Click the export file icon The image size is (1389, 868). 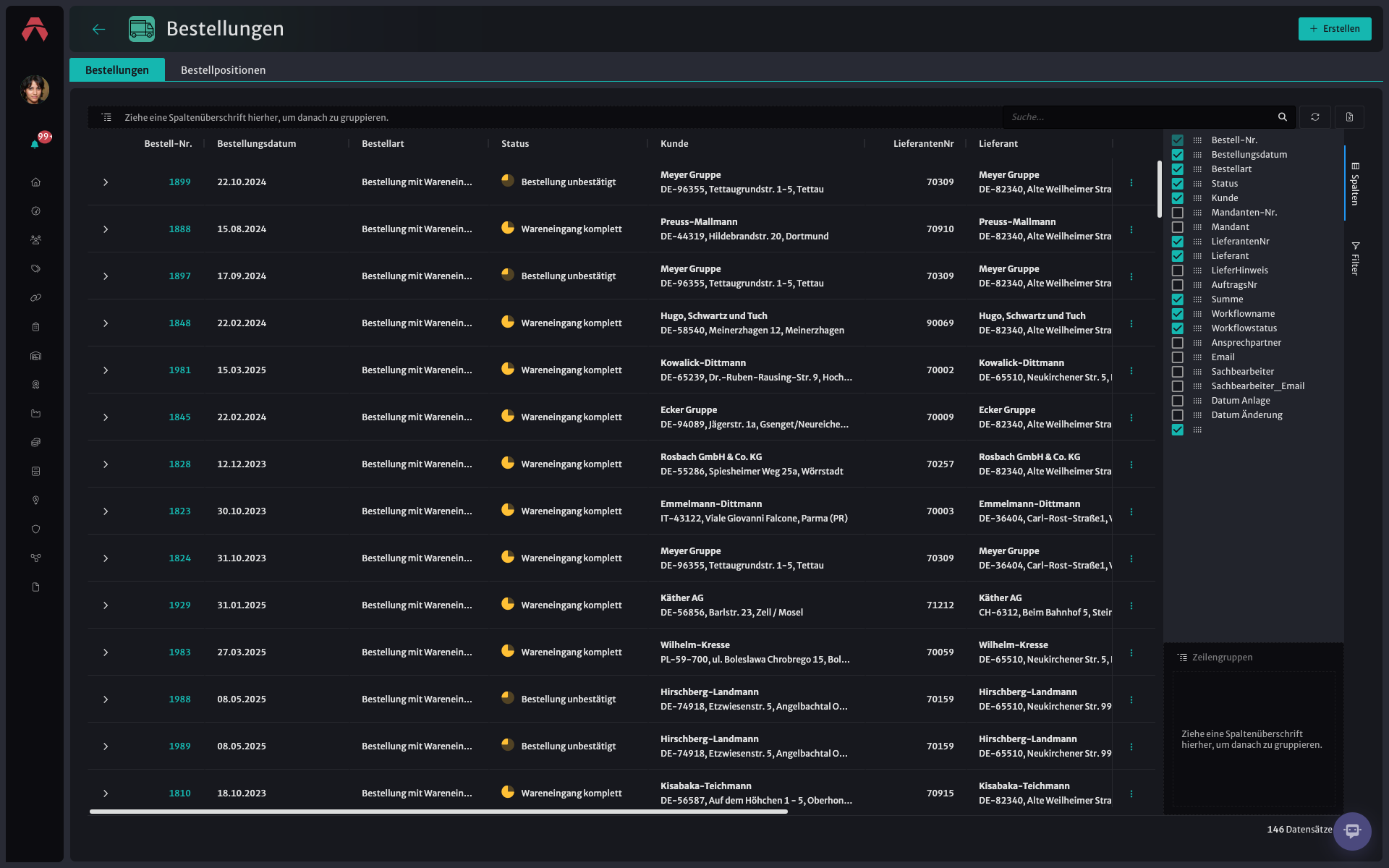click(1349, 117)
